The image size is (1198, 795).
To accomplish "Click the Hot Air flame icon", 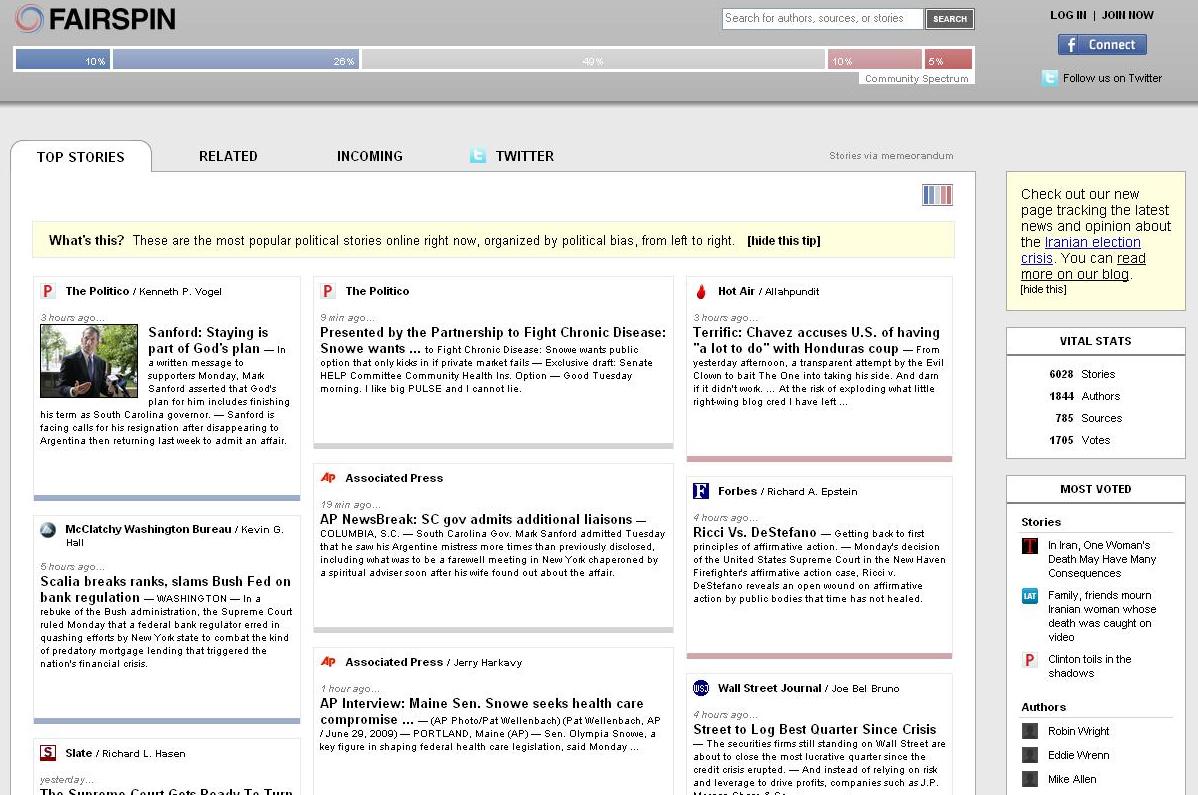I will 701,291.
